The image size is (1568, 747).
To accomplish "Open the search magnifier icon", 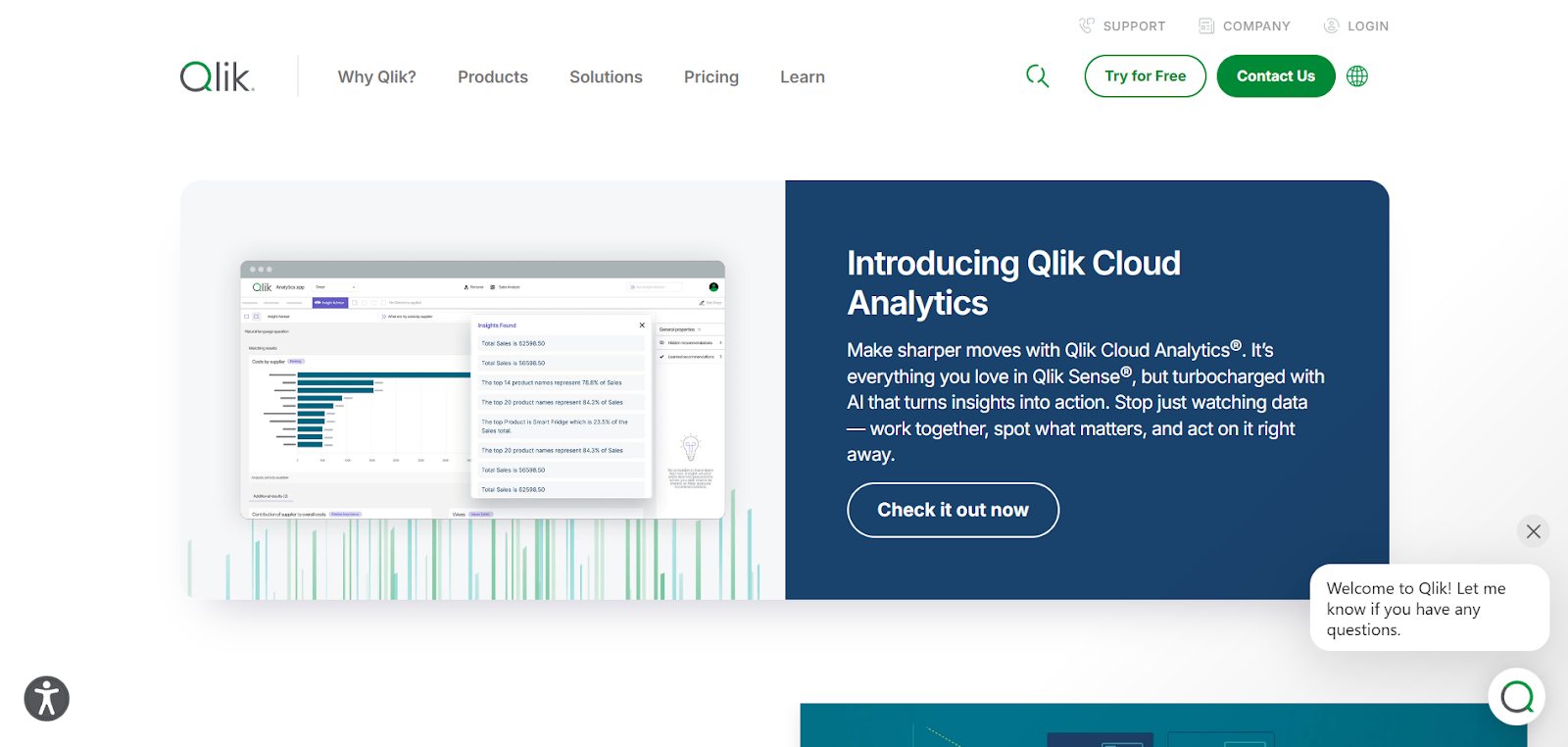I will pos(1037,76).
